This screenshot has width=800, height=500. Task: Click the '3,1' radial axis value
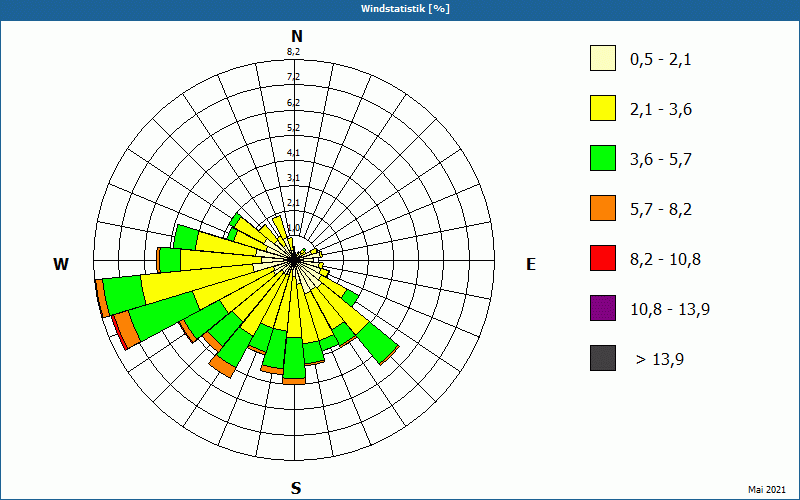tap(293, 178)
